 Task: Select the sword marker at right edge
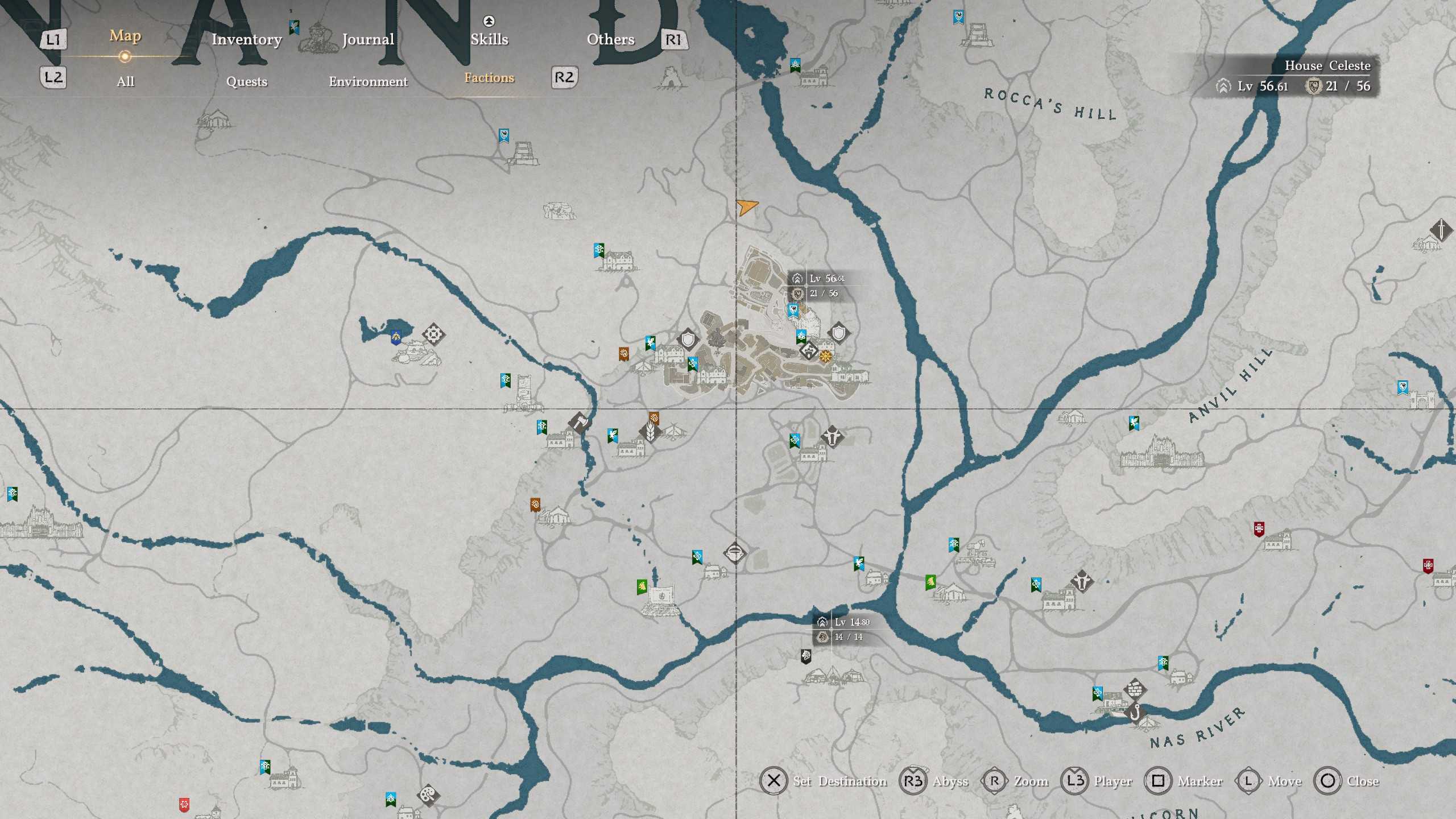pos(1442,230)
